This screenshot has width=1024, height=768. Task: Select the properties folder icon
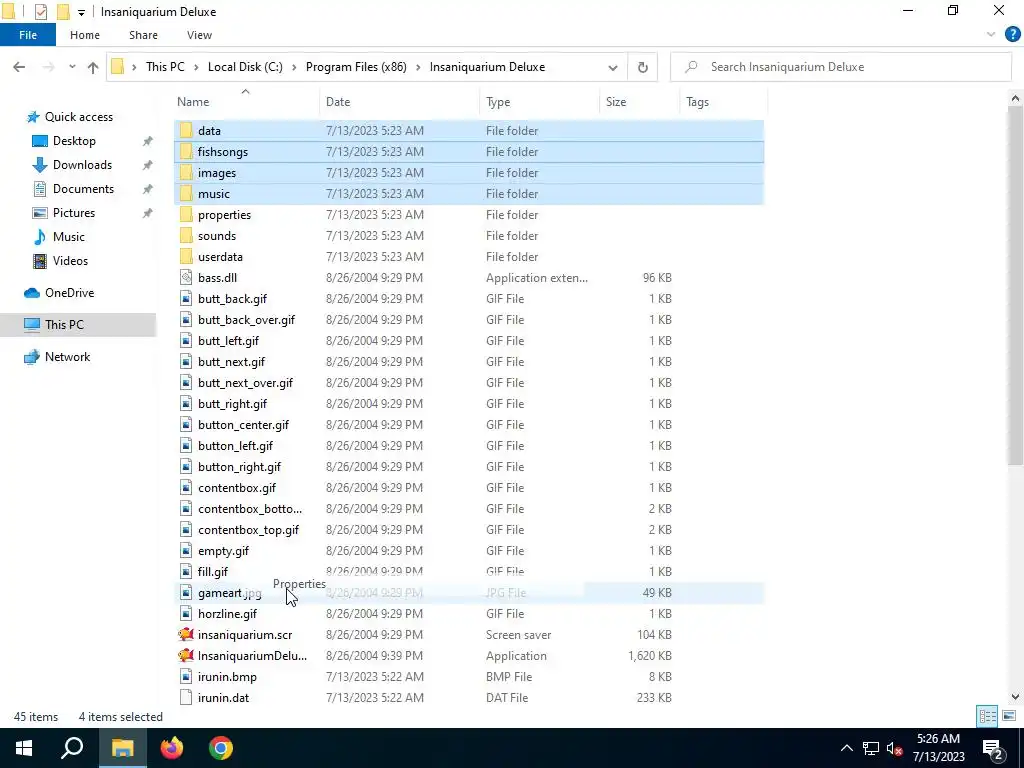pos(186,215)
